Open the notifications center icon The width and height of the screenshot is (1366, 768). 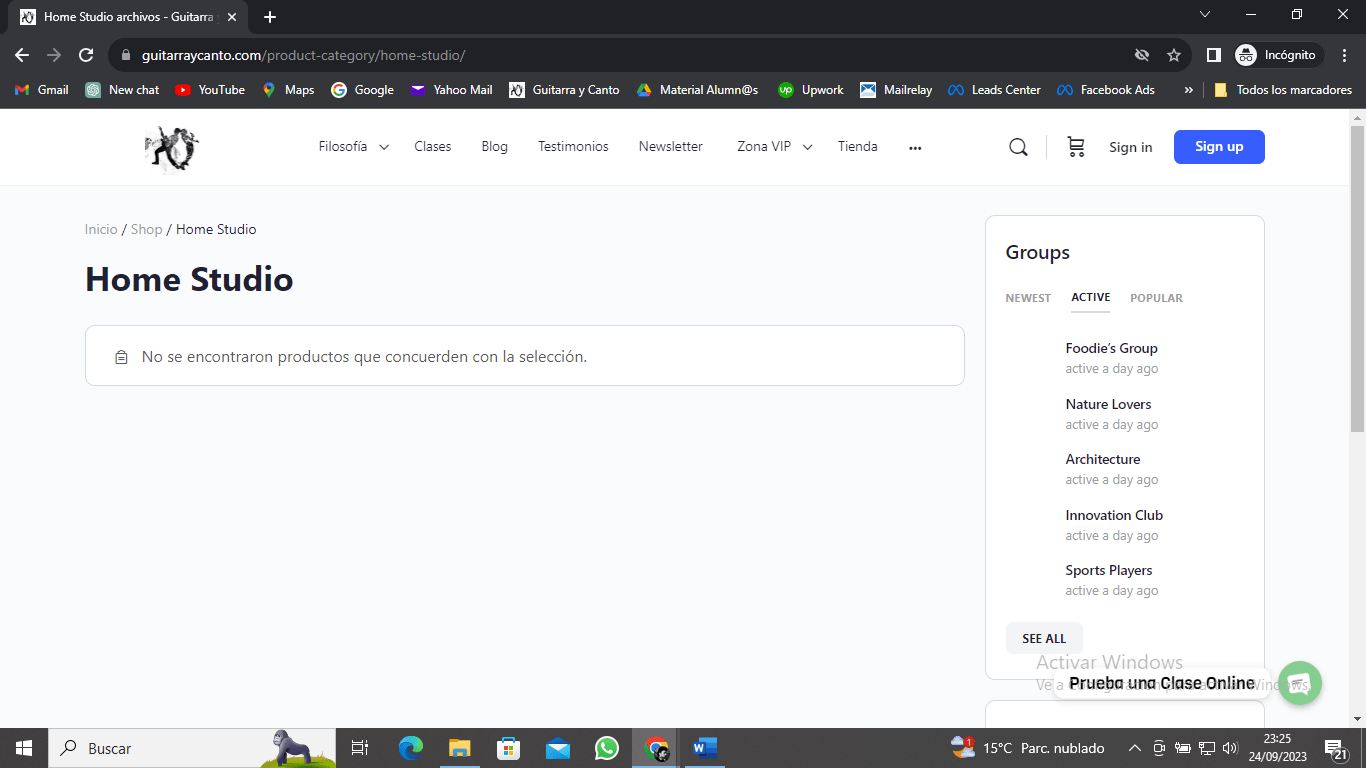1335,748
